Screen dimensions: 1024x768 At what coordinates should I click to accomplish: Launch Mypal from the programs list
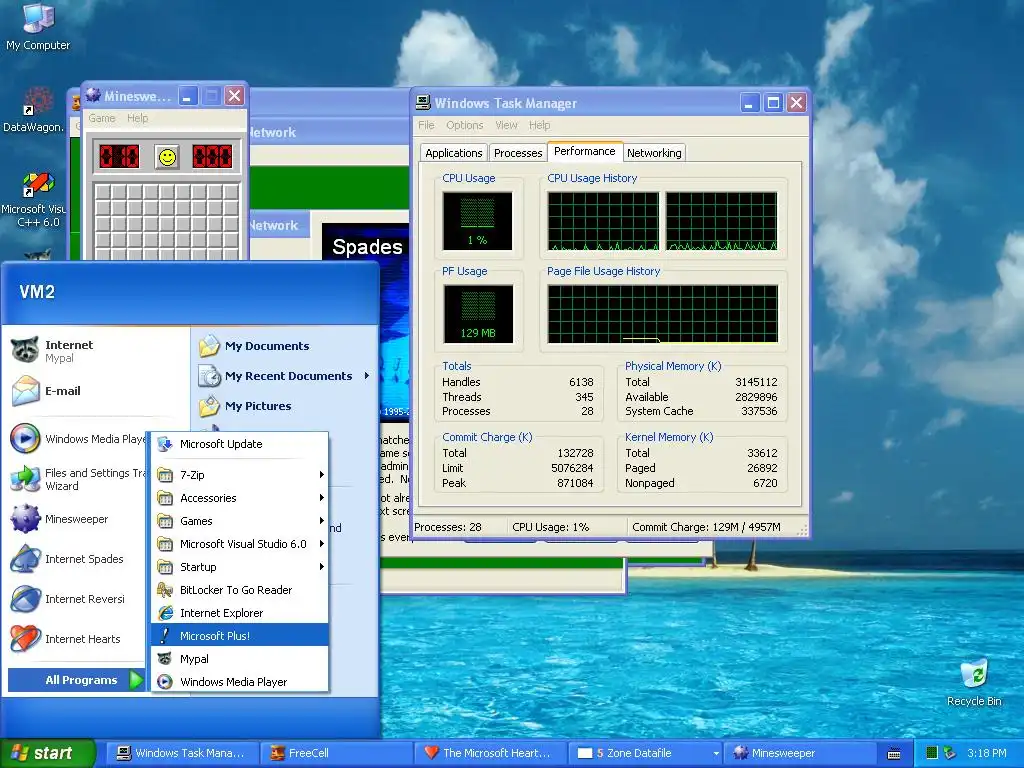click(240, 659)
